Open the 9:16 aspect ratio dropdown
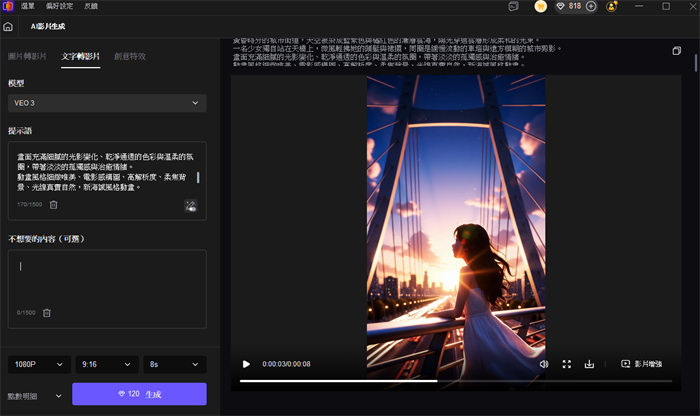 [106, 364]
